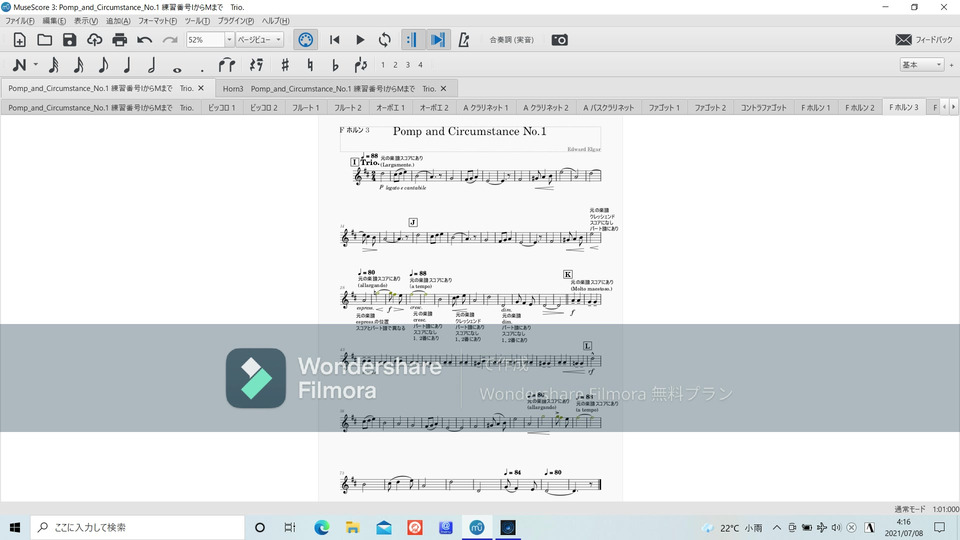Create a new score with the New icon
This screenshot has width=960, height=540.
20,40
